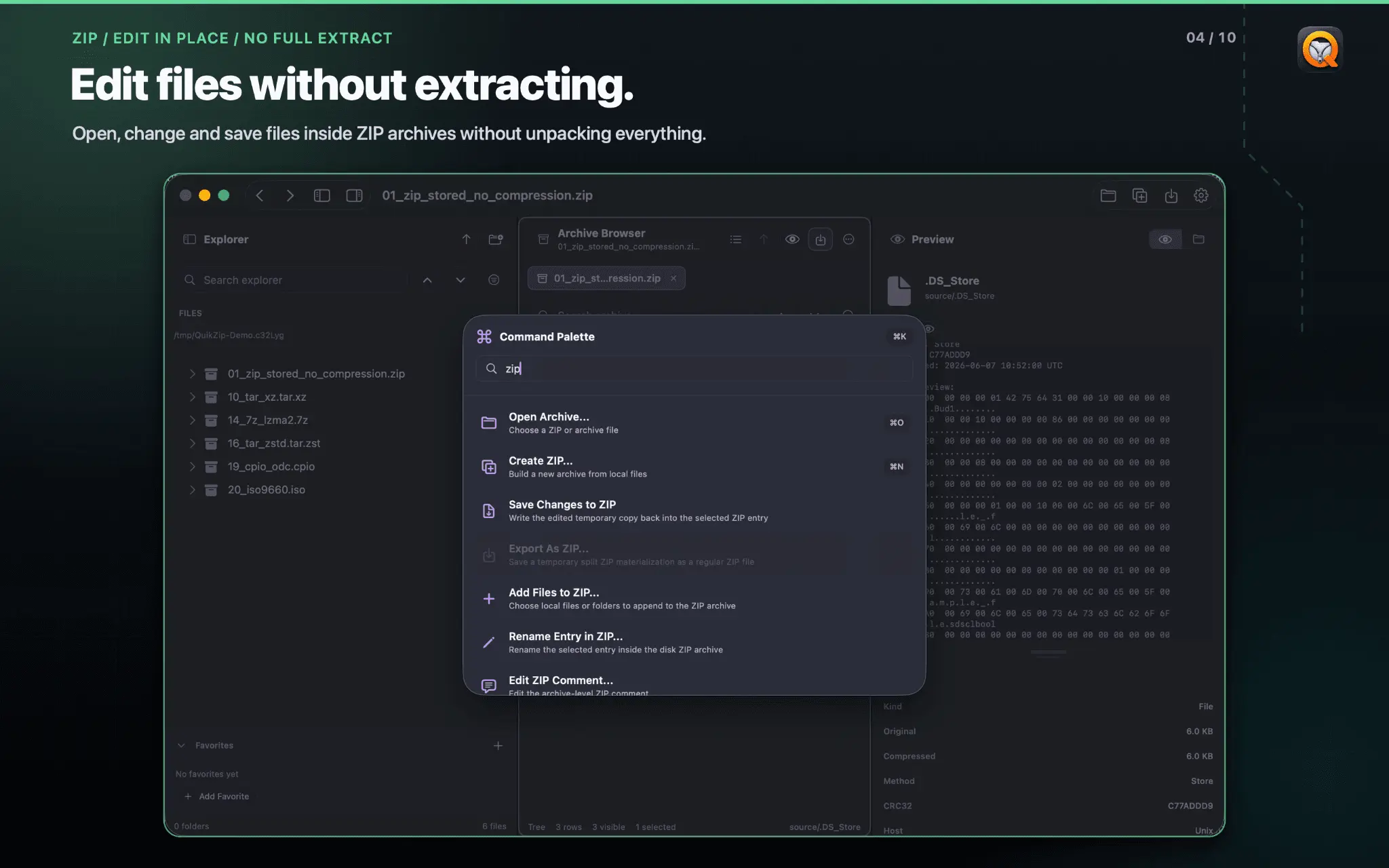Close the 01_zip_st...ression.zip tab
Image resolution: width=1389 pixels, height=868 pixels.
click(673, 278)
